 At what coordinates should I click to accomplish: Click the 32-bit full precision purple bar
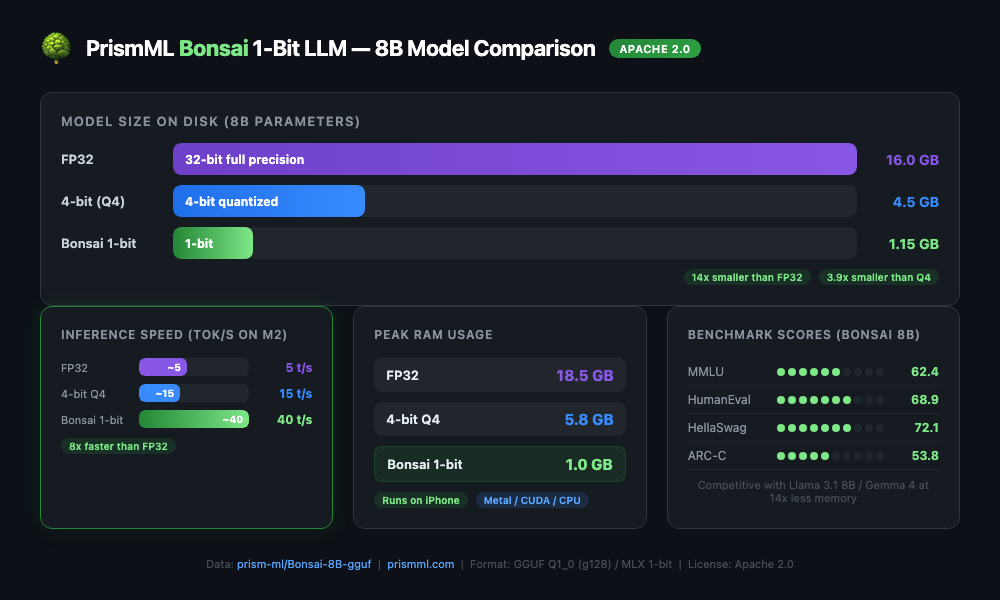coord(515,159)
